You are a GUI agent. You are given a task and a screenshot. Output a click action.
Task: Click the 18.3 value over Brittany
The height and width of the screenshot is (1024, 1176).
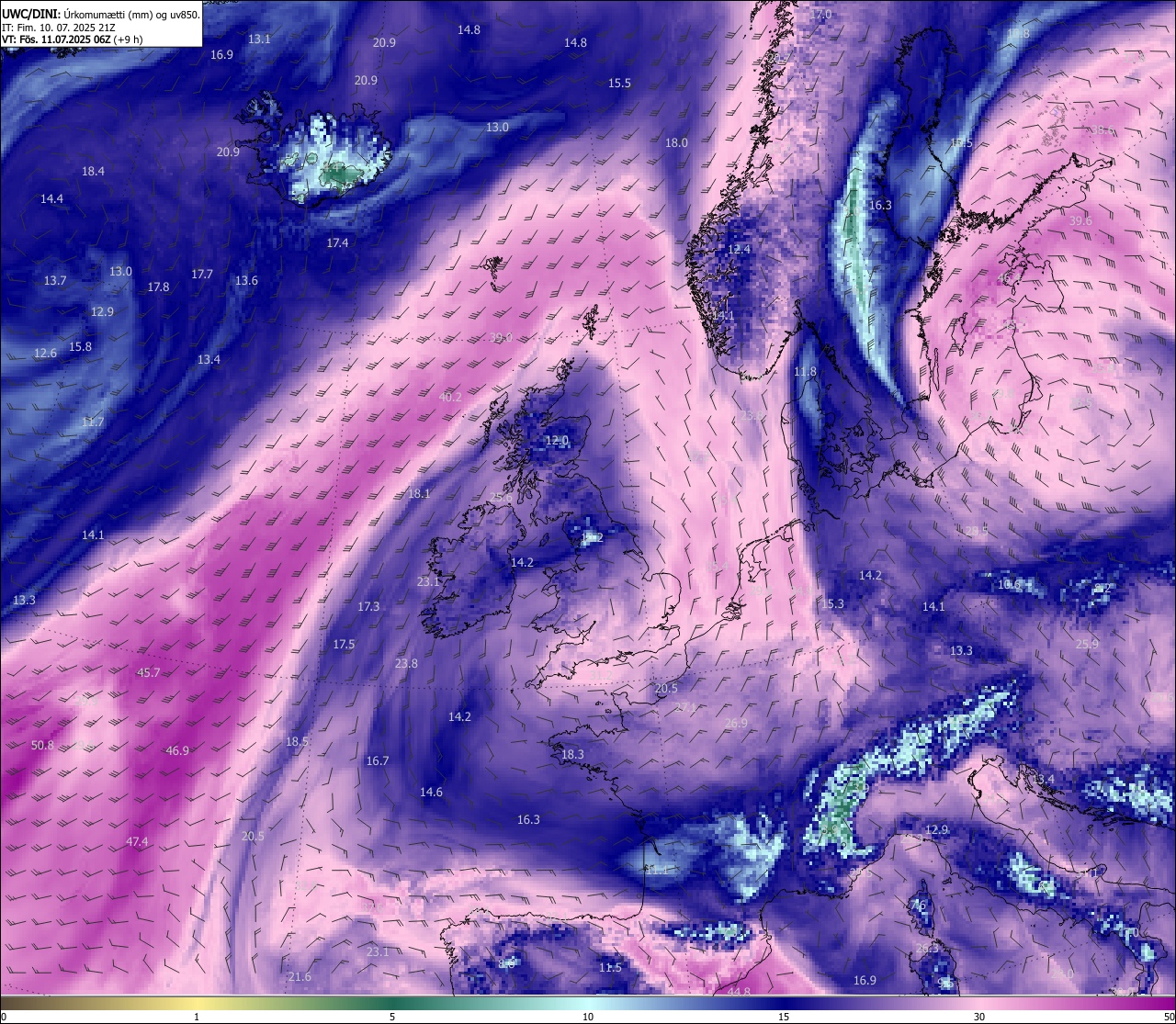point(572,754)
